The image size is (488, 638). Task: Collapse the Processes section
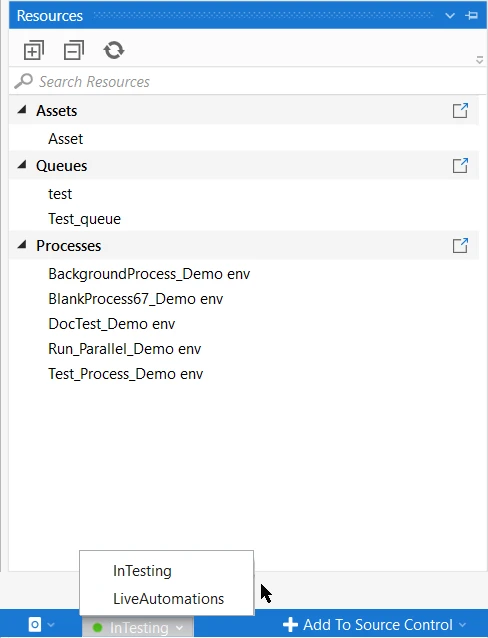point(22,245)
